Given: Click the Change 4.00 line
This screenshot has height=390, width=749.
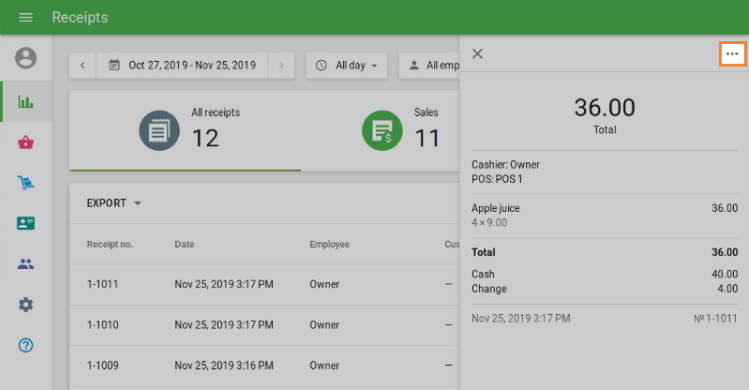Looking at the screenshot, I should tap(605, 289).
